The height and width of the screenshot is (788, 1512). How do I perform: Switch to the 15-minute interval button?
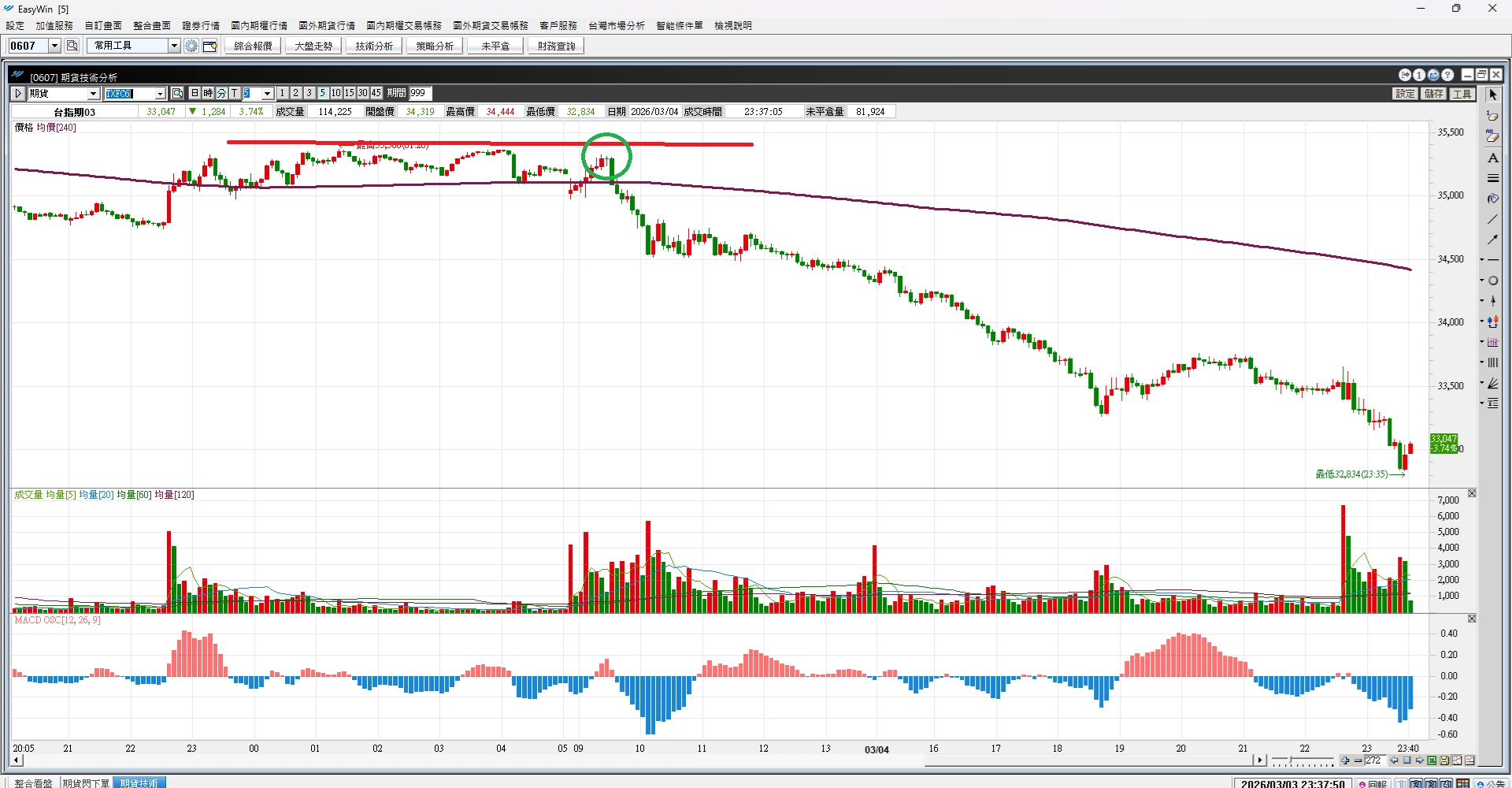pos(350,93)
